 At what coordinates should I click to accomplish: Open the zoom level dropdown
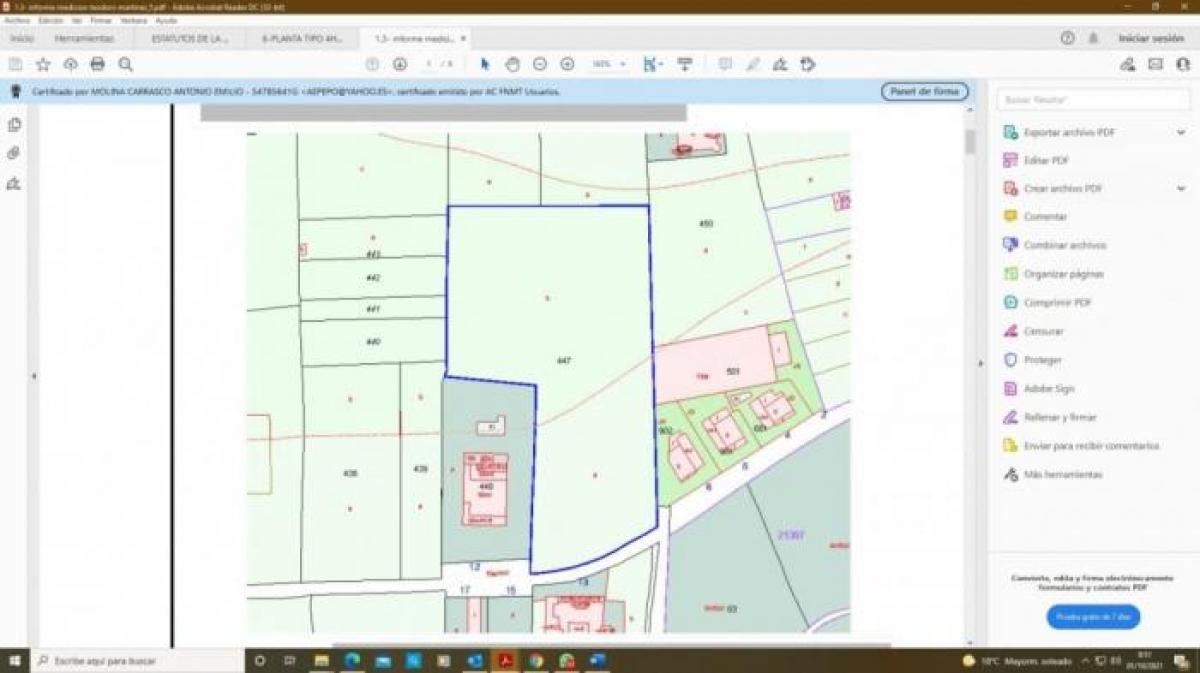click(x=623, y=64)
